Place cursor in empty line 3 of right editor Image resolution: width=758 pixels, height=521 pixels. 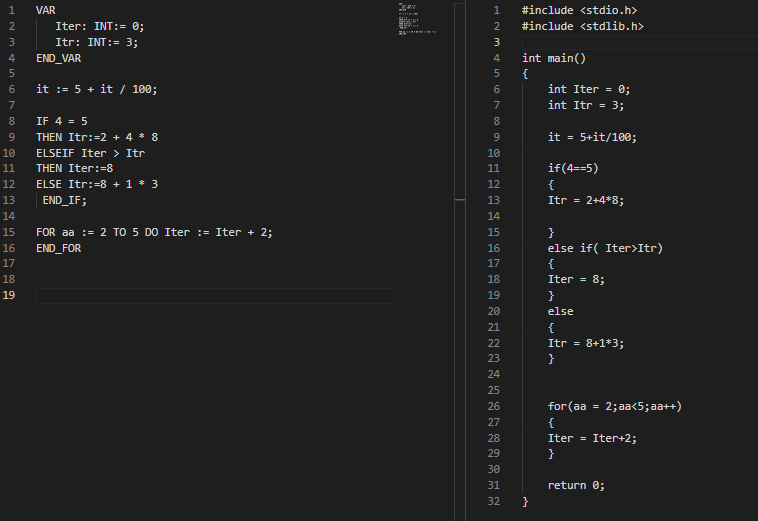[x=640, y=42]
